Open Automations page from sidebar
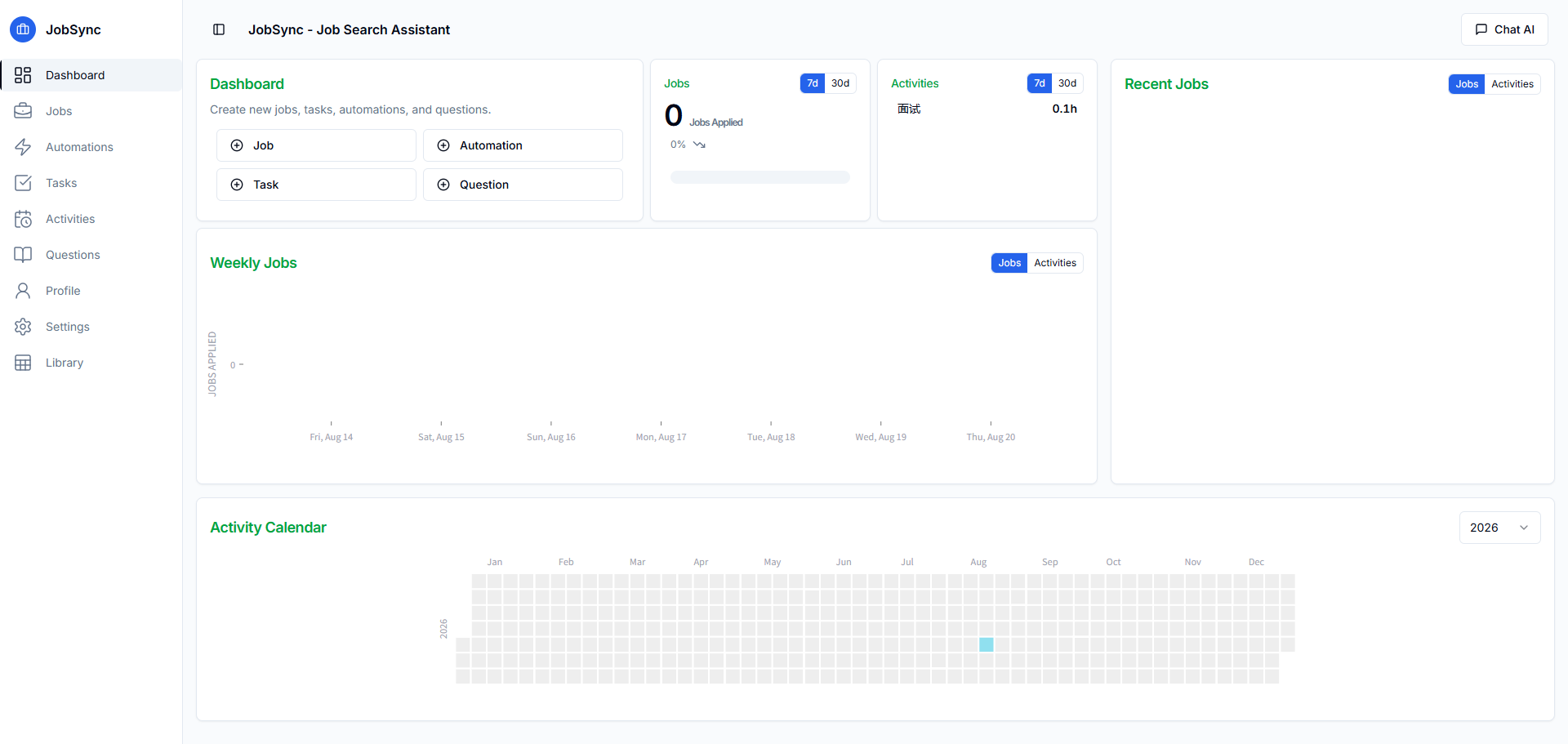Viewport: 1568px width, 744px height. coord(91,147)
